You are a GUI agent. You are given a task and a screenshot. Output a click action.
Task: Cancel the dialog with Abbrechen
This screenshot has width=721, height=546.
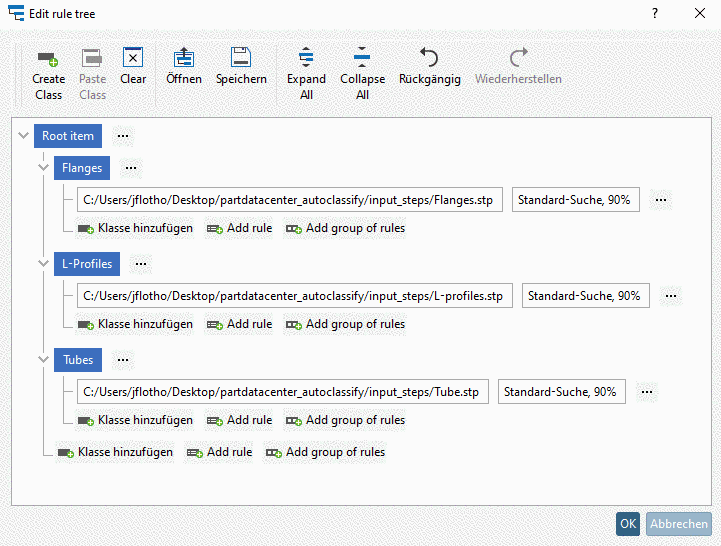pyautogui.click(x=679, y=524)
